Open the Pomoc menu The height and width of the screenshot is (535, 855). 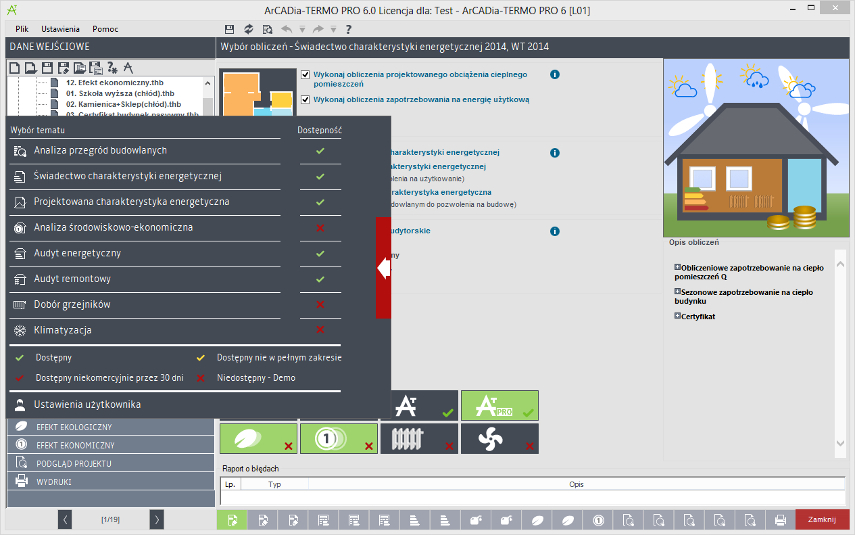point(105,29)
